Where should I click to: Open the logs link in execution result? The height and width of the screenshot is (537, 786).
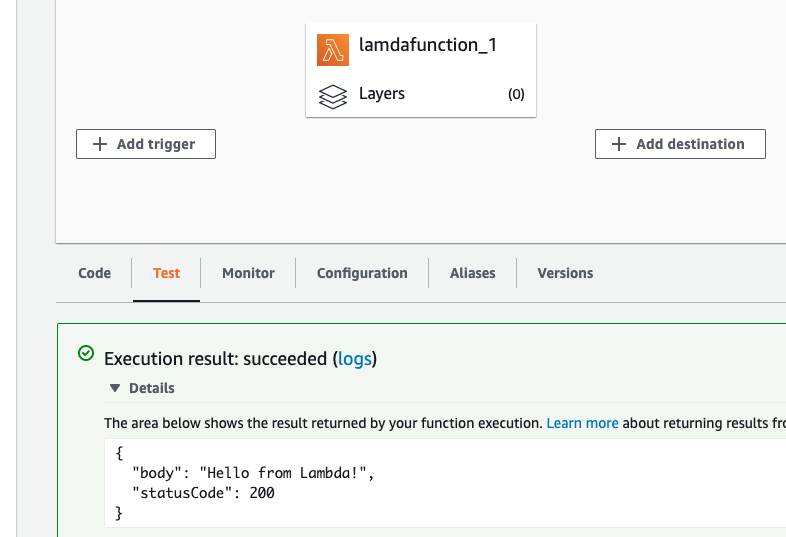(354, 359)
